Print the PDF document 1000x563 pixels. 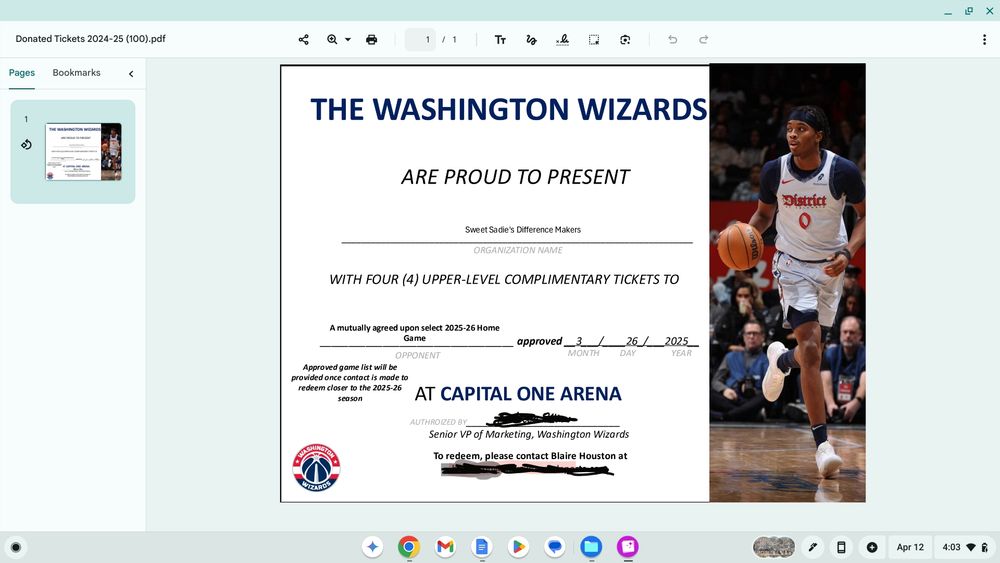coord(371,40)
